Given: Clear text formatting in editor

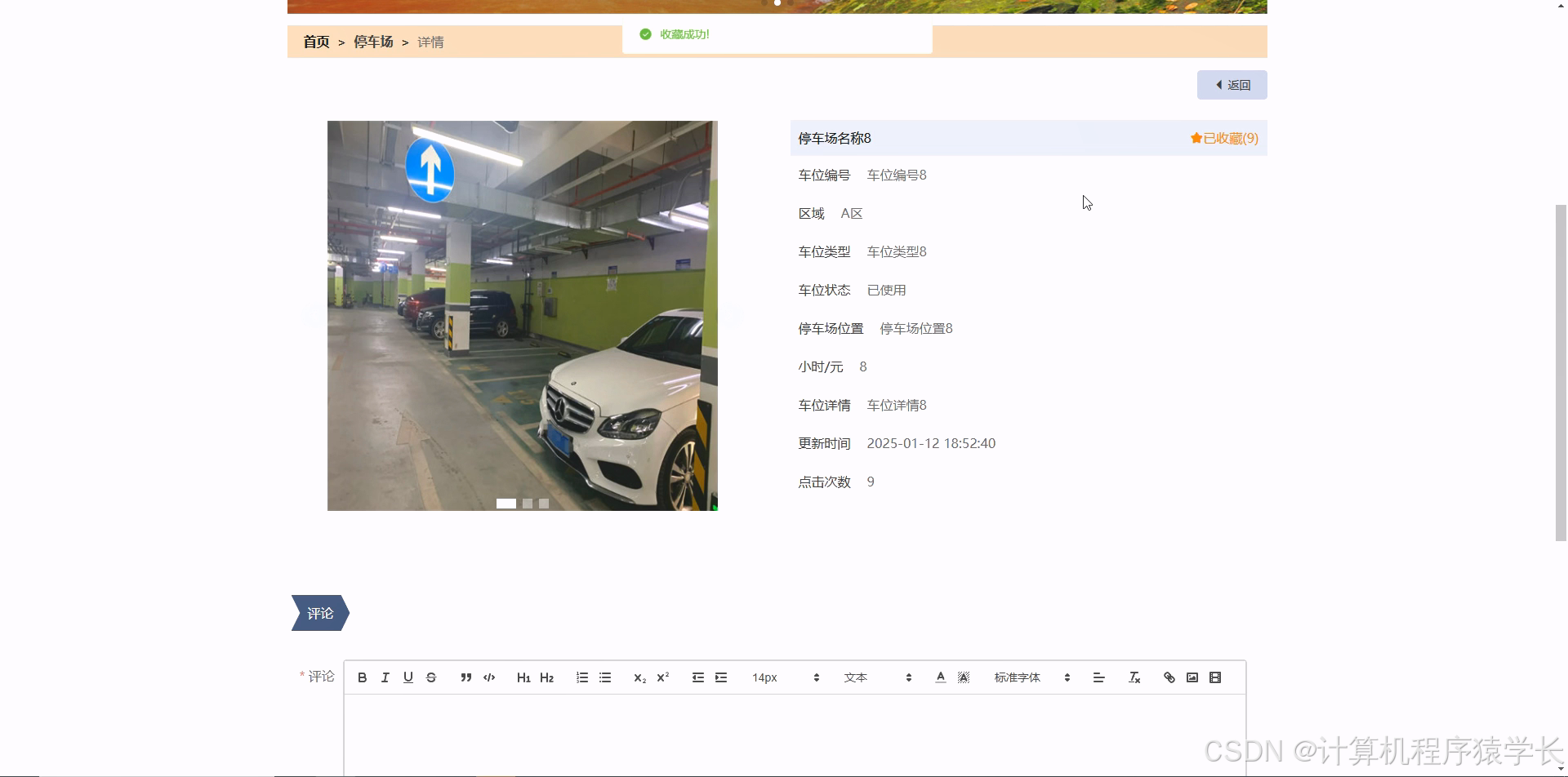Looking at the screenshot, I should point(1134,677).
